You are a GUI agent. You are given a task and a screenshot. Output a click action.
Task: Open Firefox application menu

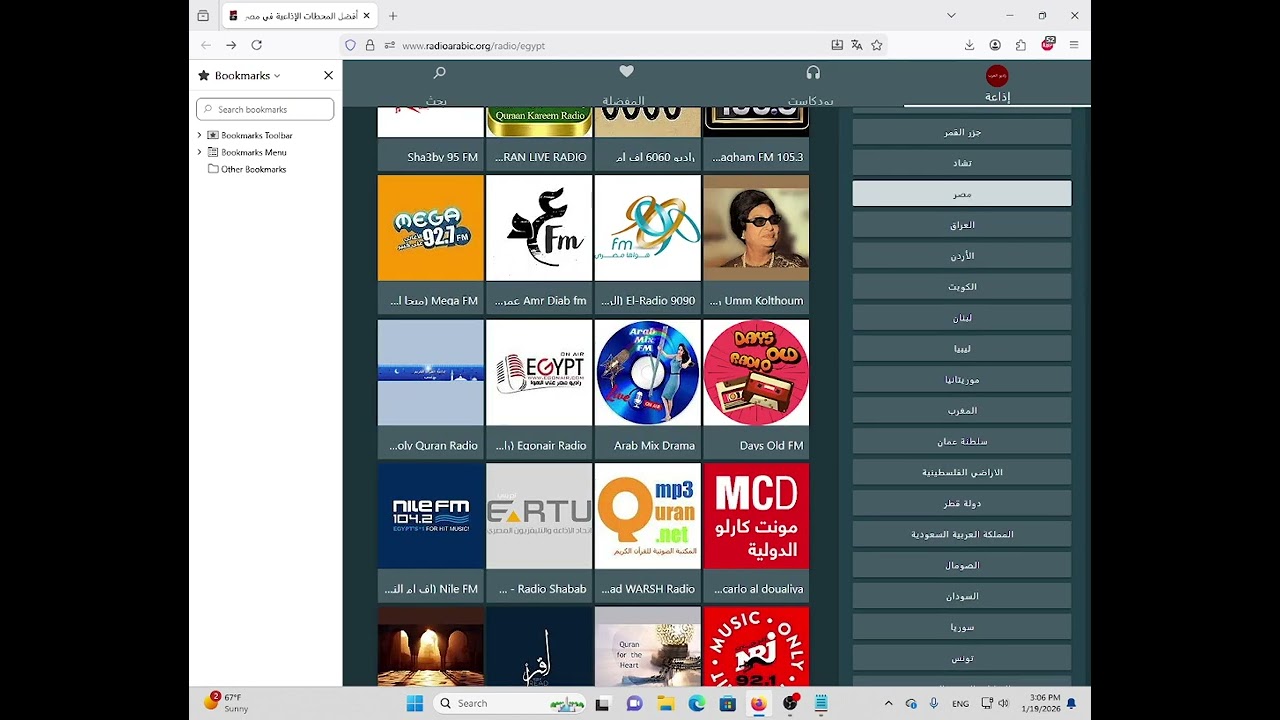[1074, 45]
